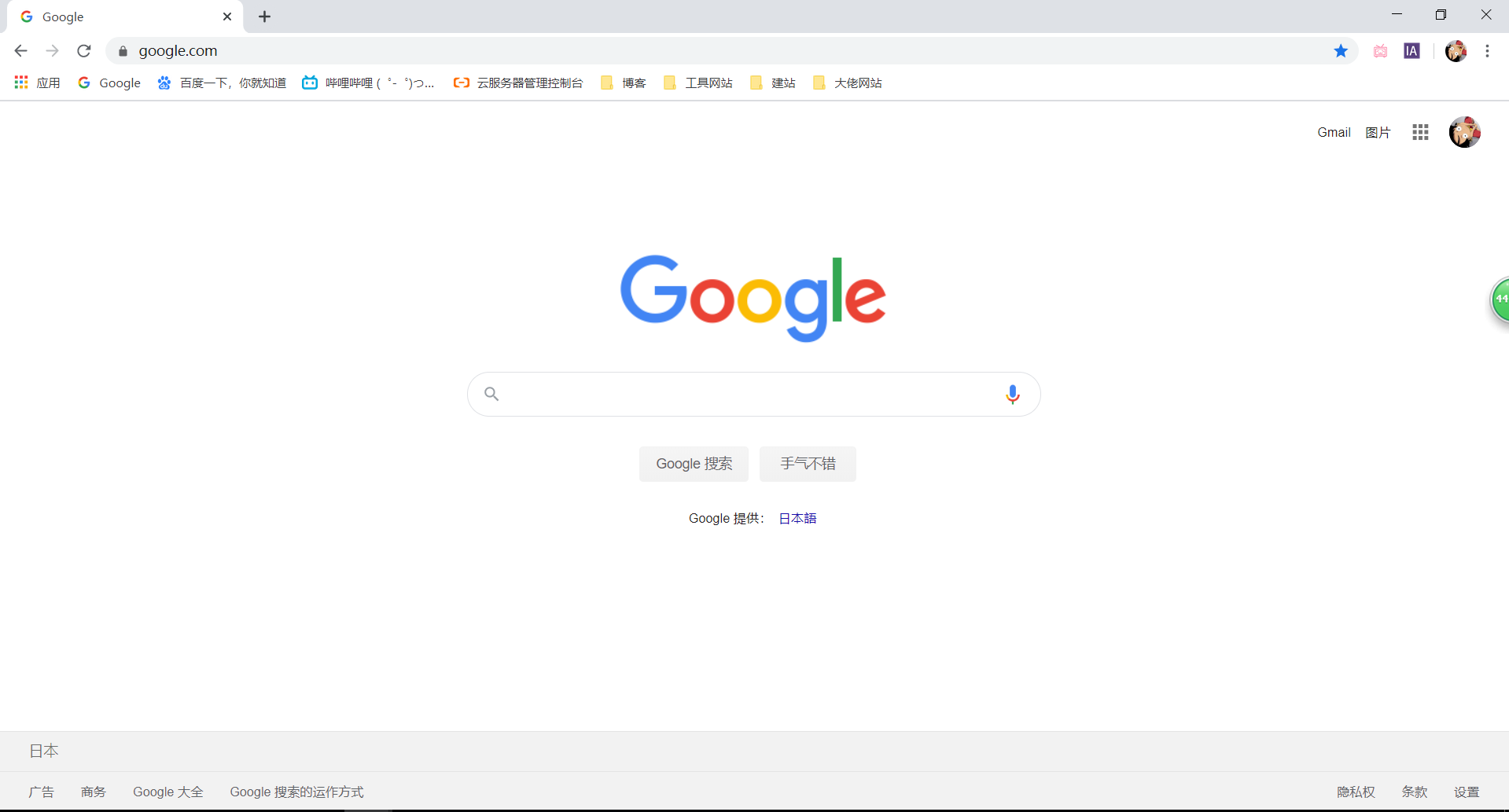
Task: Open the Chrome three-dot menu
Action: point(1487,51)
